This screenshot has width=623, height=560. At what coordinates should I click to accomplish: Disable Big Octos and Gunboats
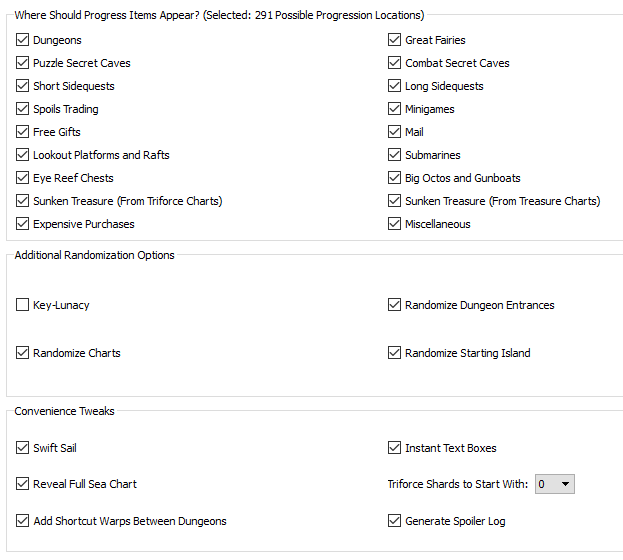point(394,178)
